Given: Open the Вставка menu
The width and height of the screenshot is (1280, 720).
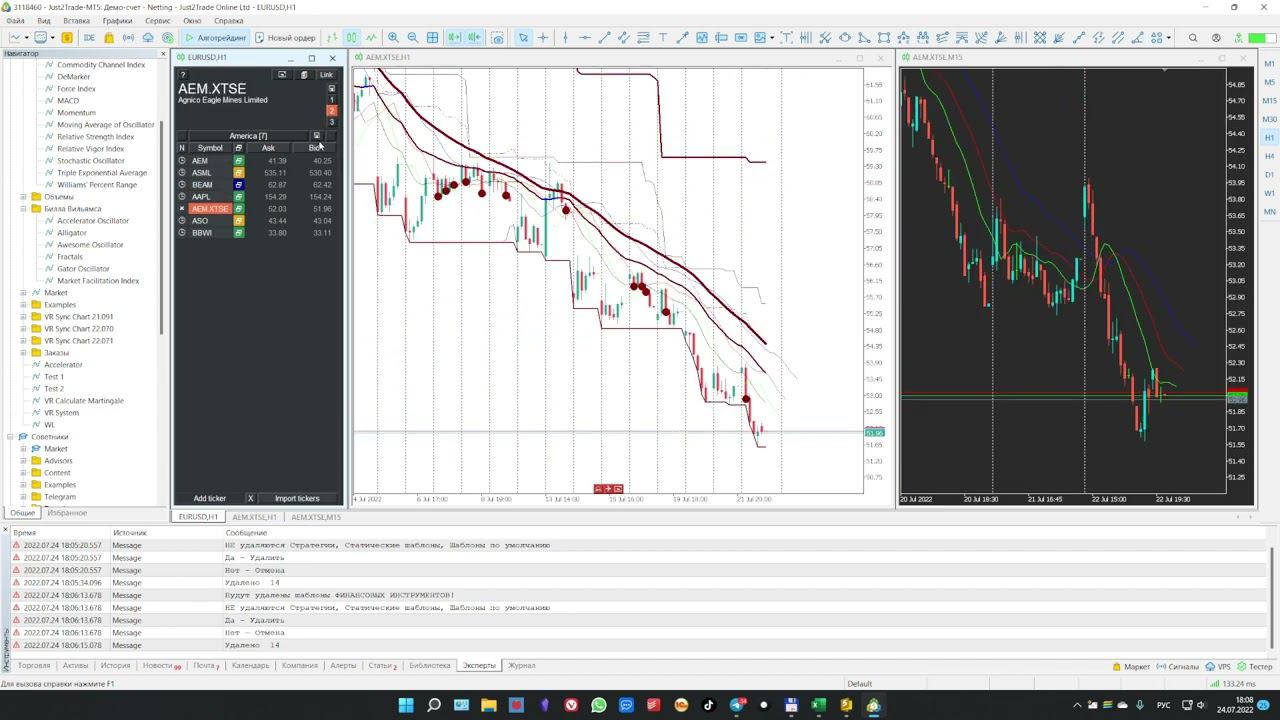Looking at the screenshot, I should [76, 21].
